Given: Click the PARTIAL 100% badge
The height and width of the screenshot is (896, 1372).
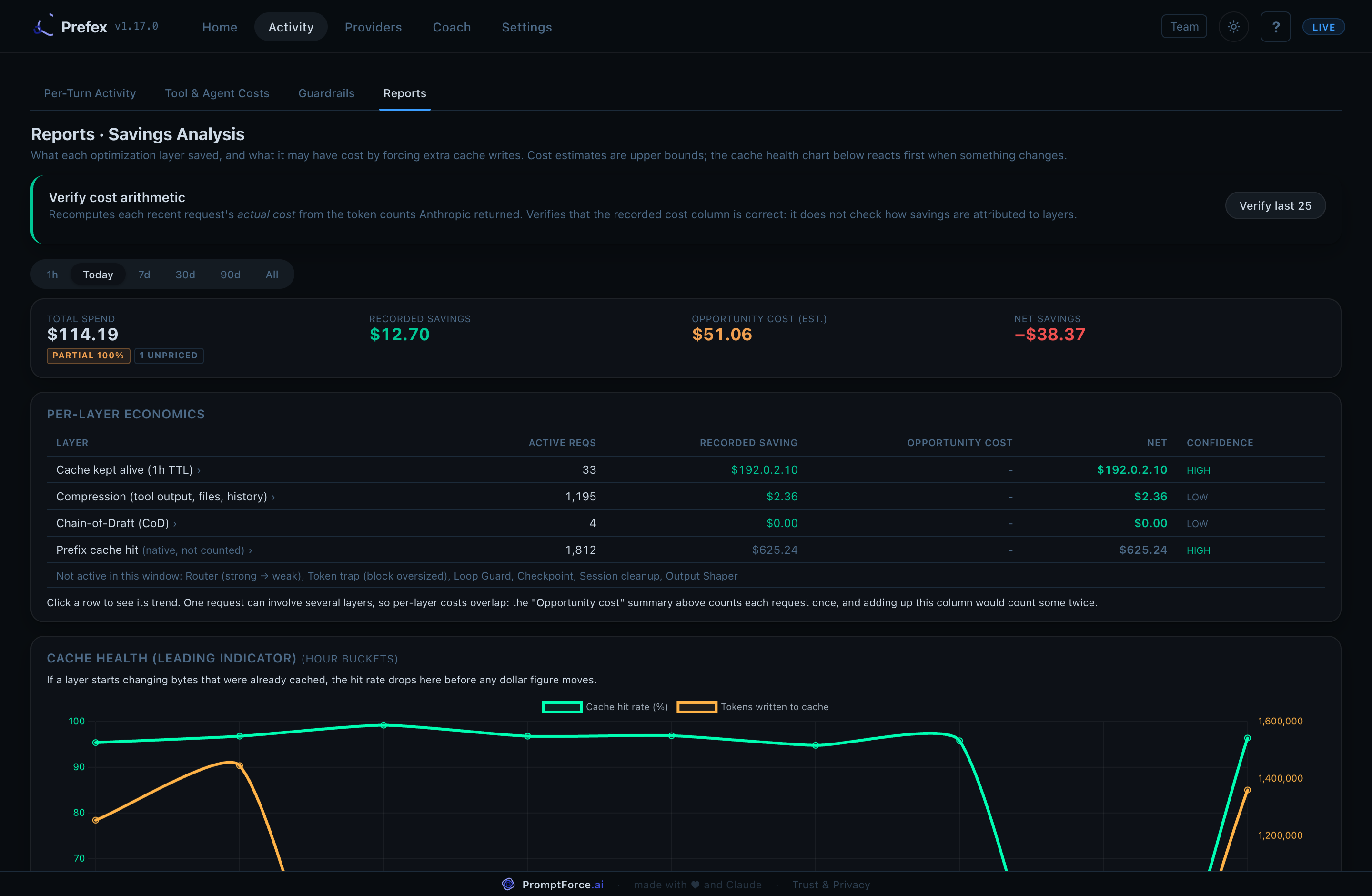Looking at the screenshot, I should (88, 355).
